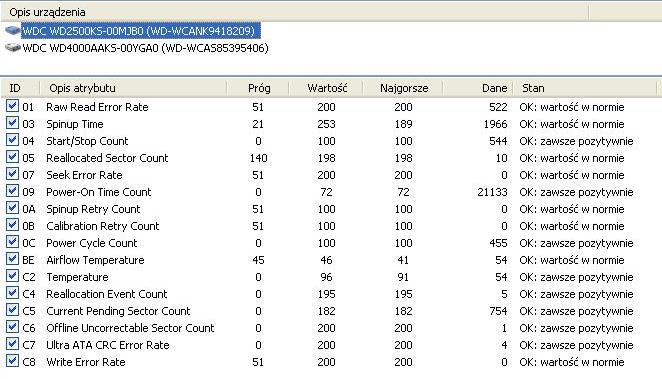Select the Reallocated Sector Count attribute name
Viewport: 662px width, 379px height.
pyautogui.click(x=107, y=158)
